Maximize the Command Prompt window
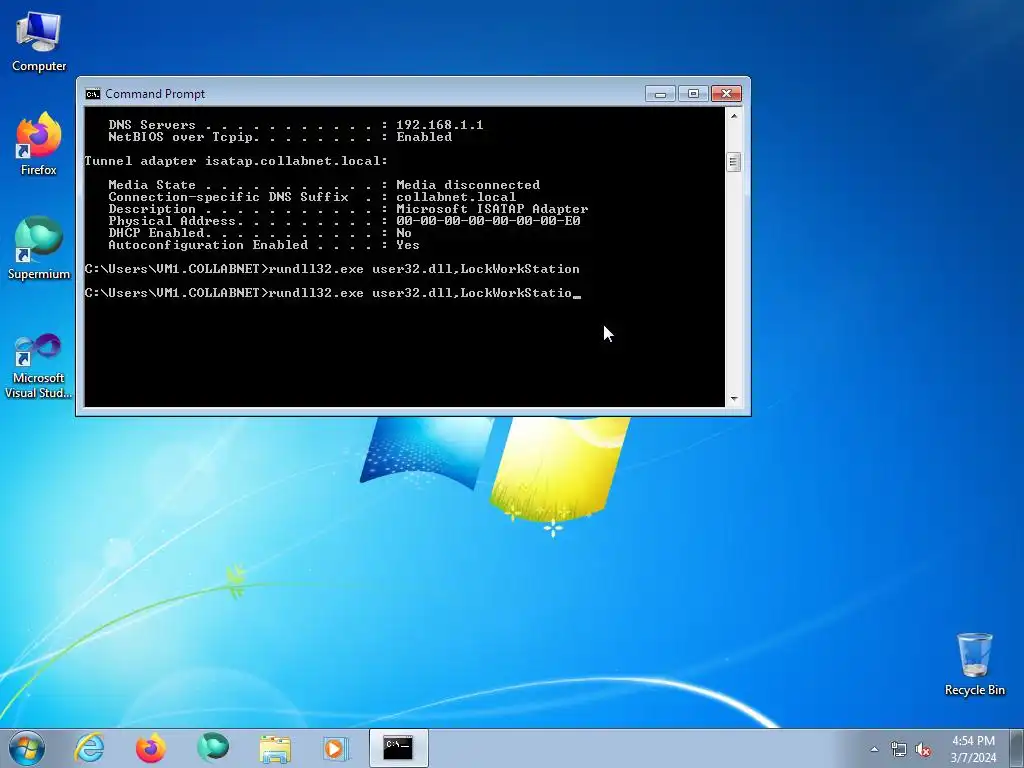 point(694,94)
